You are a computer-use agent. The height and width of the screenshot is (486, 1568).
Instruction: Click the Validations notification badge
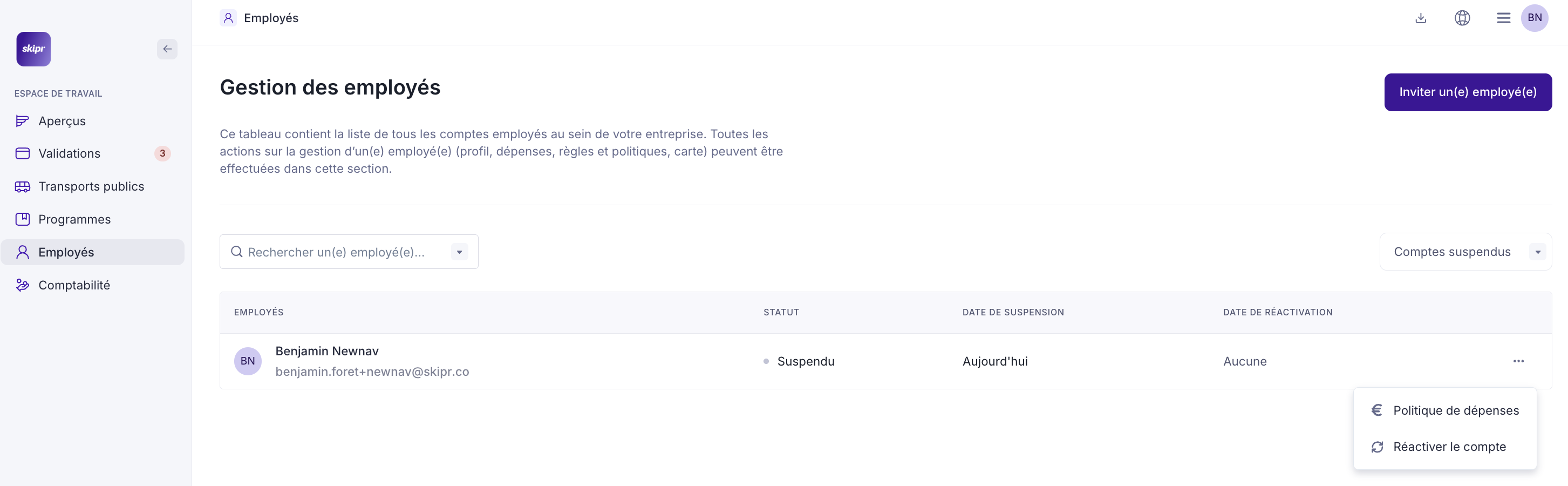tap(162, 153)
